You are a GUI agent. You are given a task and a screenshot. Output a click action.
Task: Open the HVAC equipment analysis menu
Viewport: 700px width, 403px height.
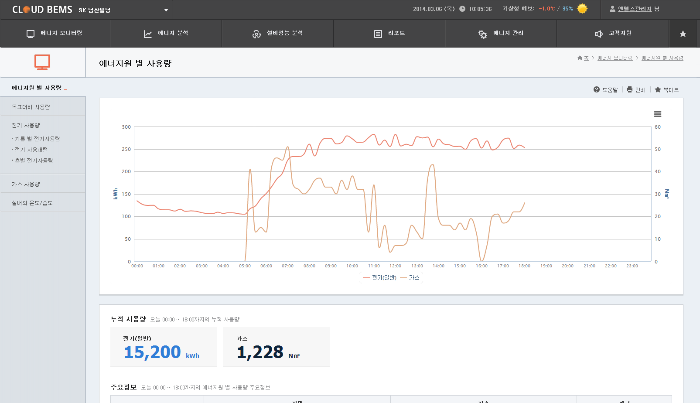[x=278, y=34]
